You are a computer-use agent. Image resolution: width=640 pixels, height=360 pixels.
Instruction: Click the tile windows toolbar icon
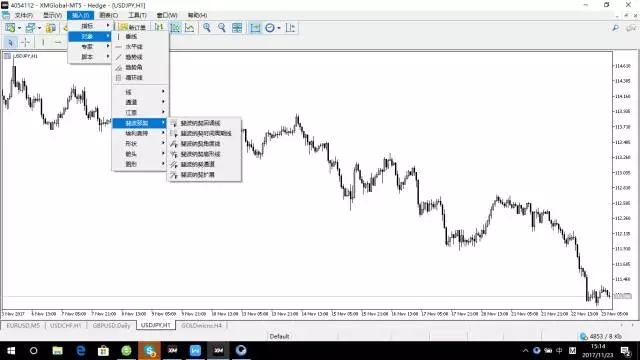[x=237, y=27]
